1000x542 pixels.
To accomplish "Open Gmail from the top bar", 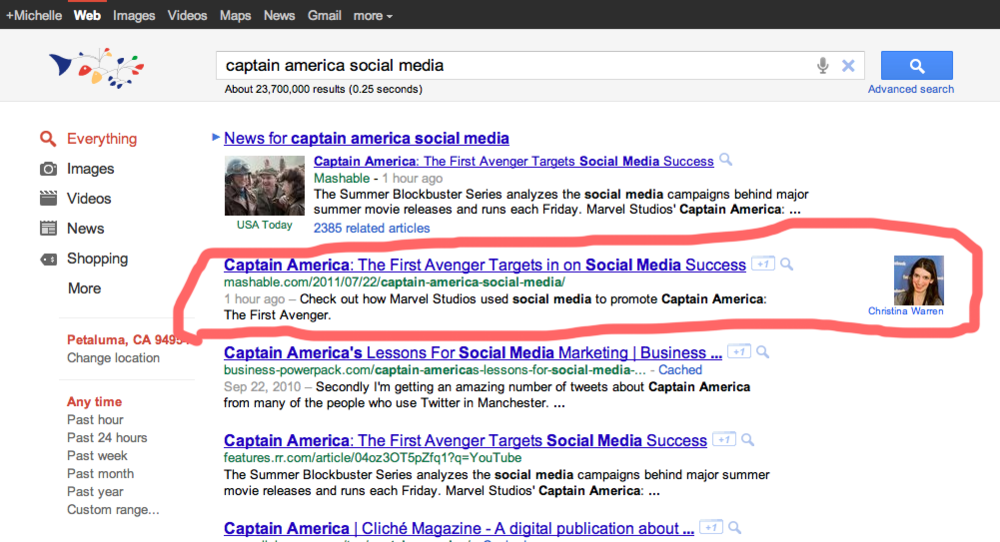I will pos(325,15).
